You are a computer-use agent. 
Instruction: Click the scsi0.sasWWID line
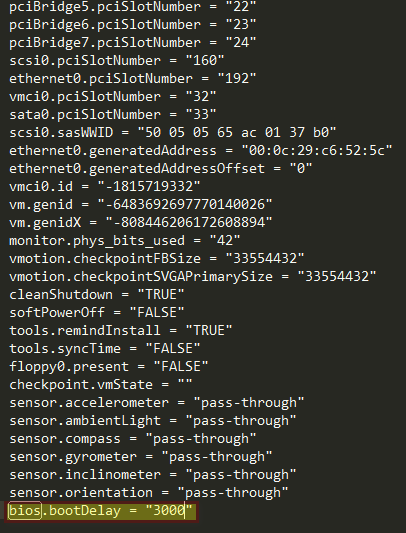pos(173,133)
